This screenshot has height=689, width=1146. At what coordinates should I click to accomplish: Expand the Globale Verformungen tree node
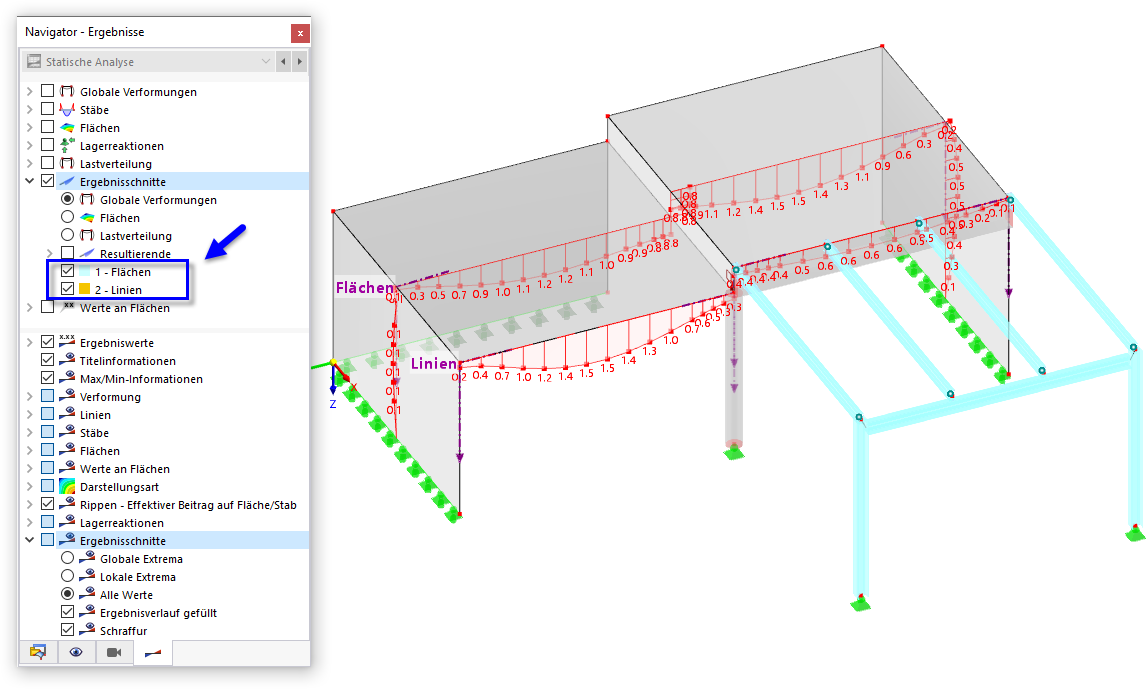click(29, 91)
